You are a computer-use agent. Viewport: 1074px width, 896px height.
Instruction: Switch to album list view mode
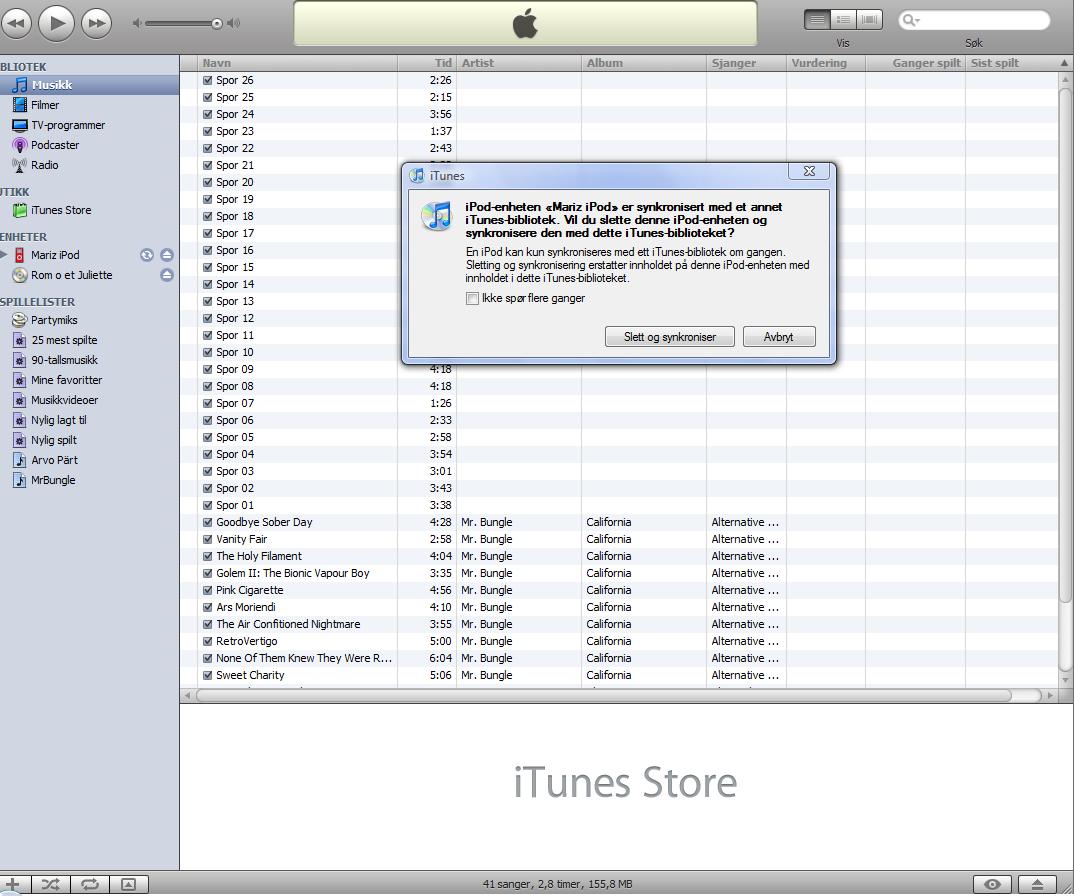(843, 20)
